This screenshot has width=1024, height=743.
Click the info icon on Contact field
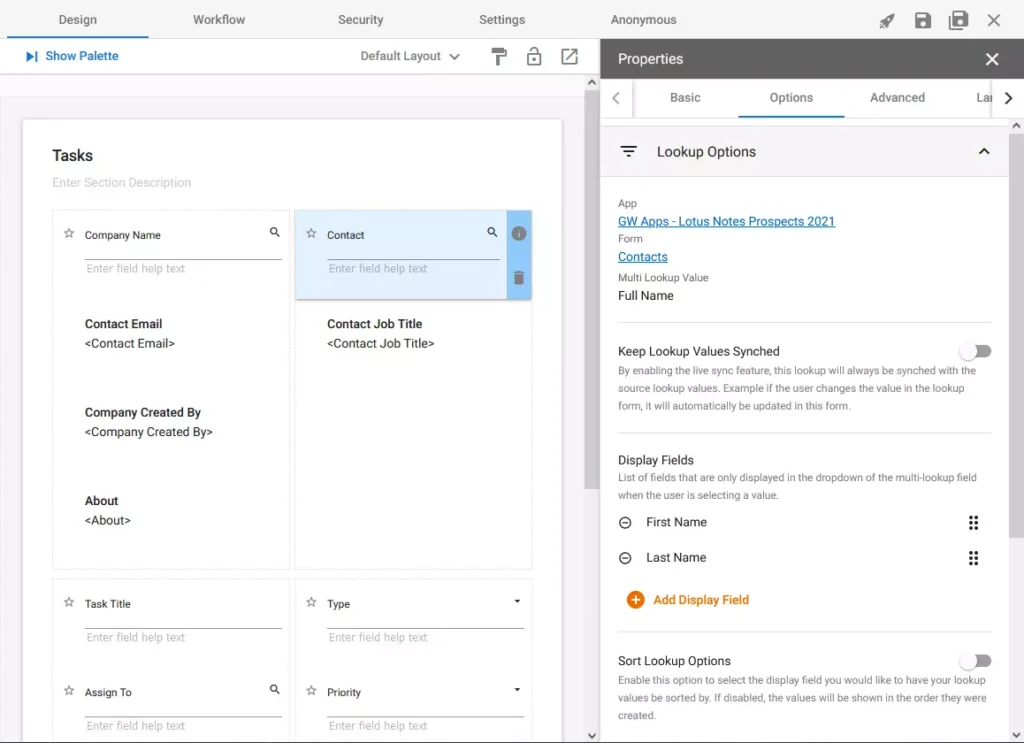[x=519, y=233]
